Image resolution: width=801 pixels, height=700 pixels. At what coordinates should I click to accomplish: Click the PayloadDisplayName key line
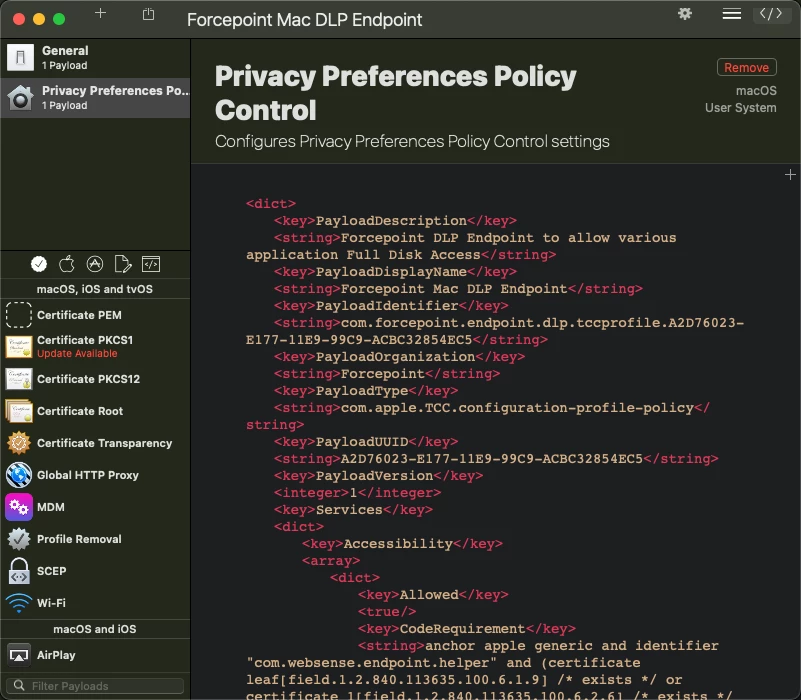[395, 272]
